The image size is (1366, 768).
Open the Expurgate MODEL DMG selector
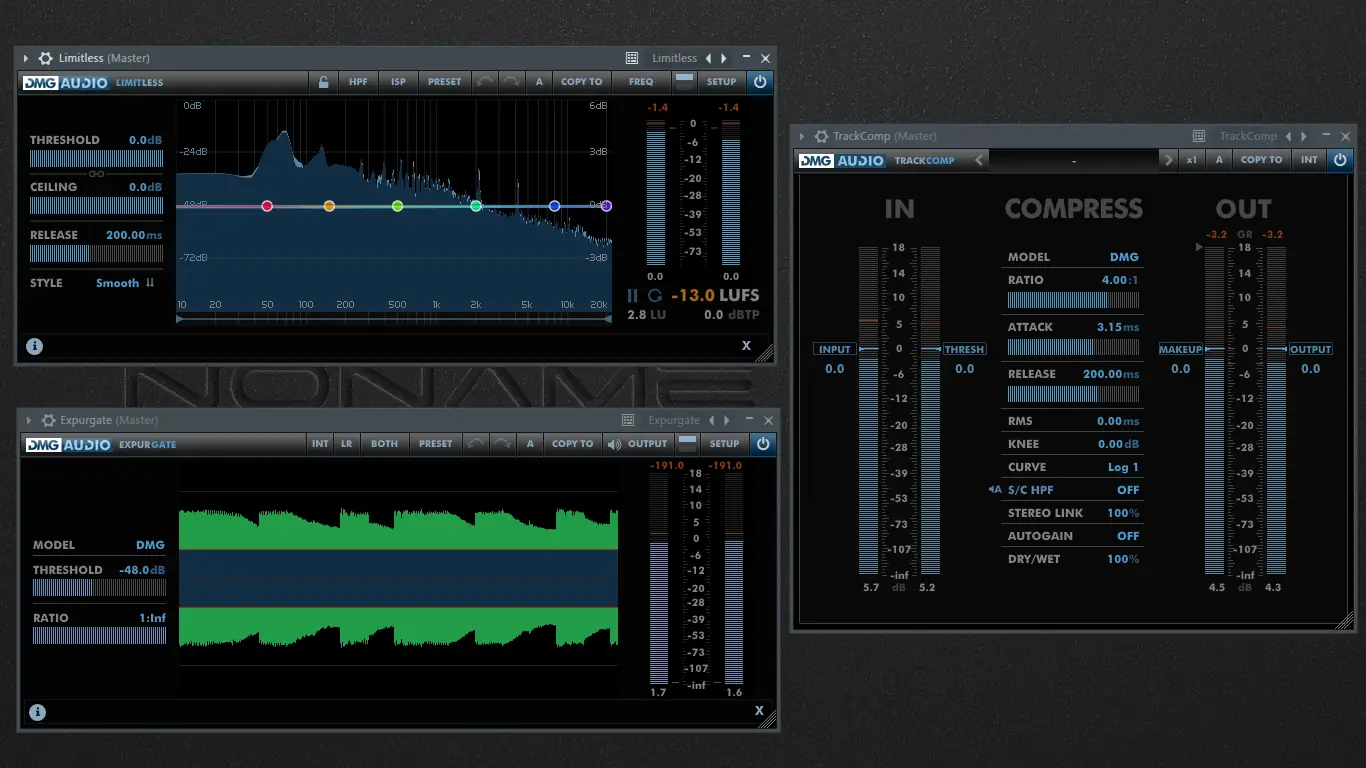coord(150,545)
